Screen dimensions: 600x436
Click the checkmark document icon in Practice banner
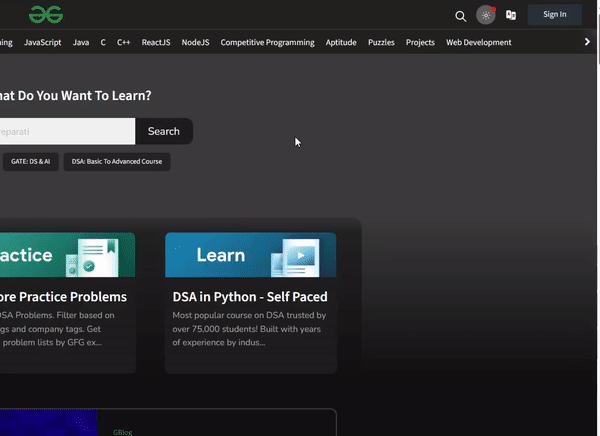click(x=89, y=265)
